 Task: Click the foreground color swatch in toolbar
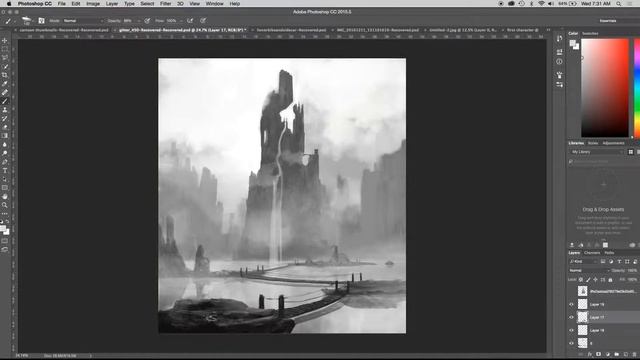tap(3, 229)
